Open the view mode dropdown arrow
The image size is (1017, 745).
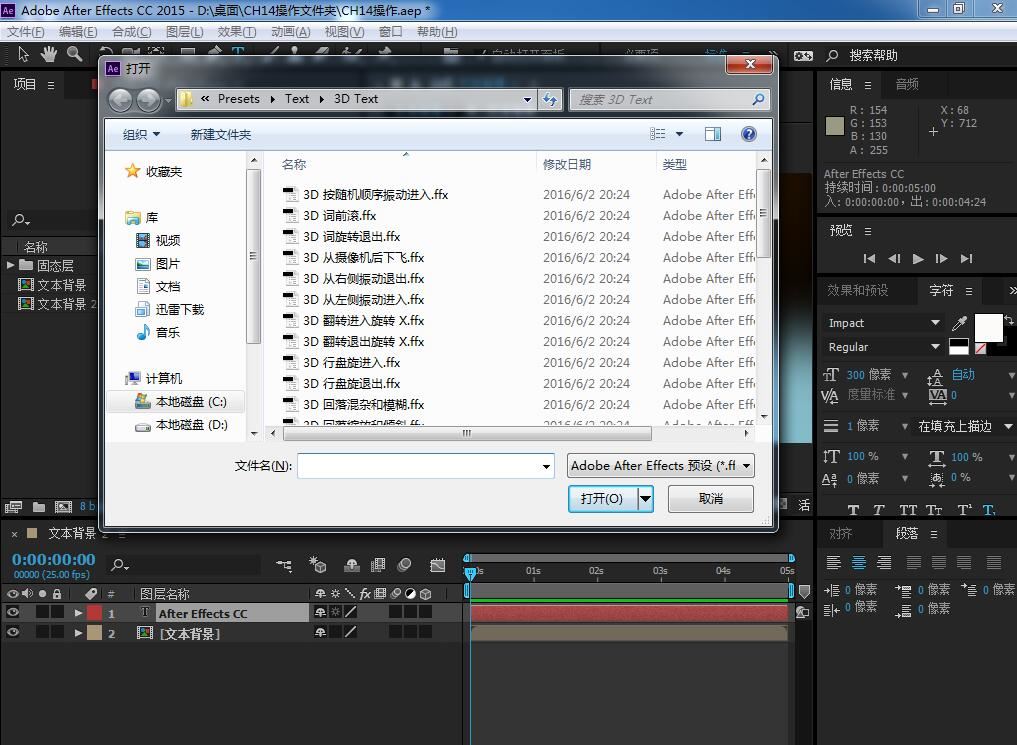[x=679, y=134]
